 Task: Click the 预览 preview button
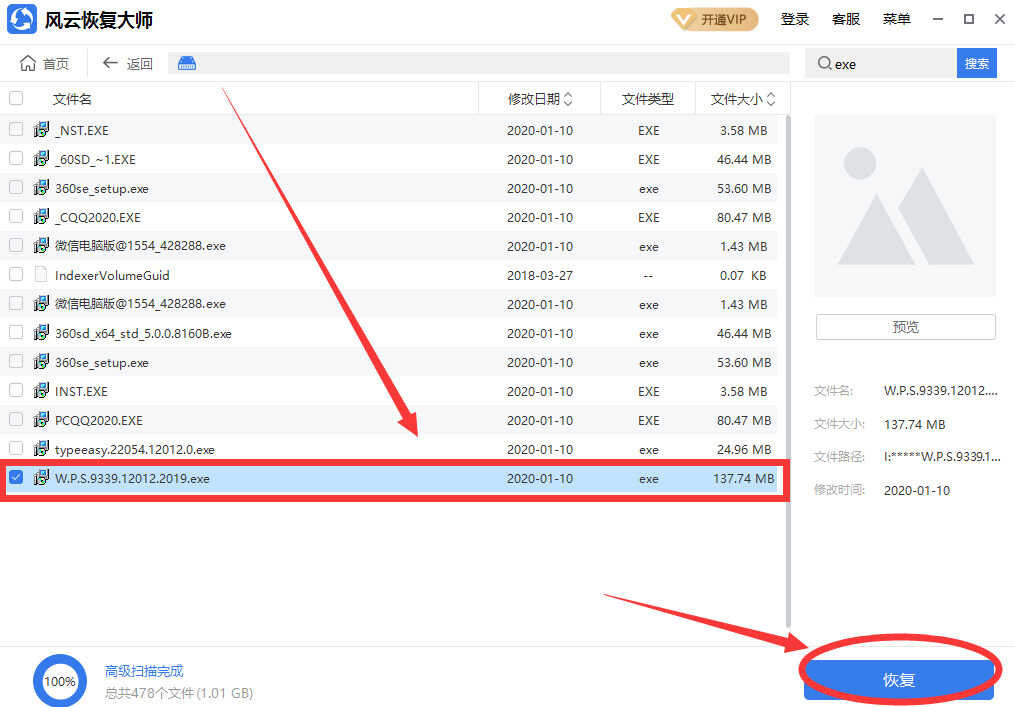tap(905, 327)
